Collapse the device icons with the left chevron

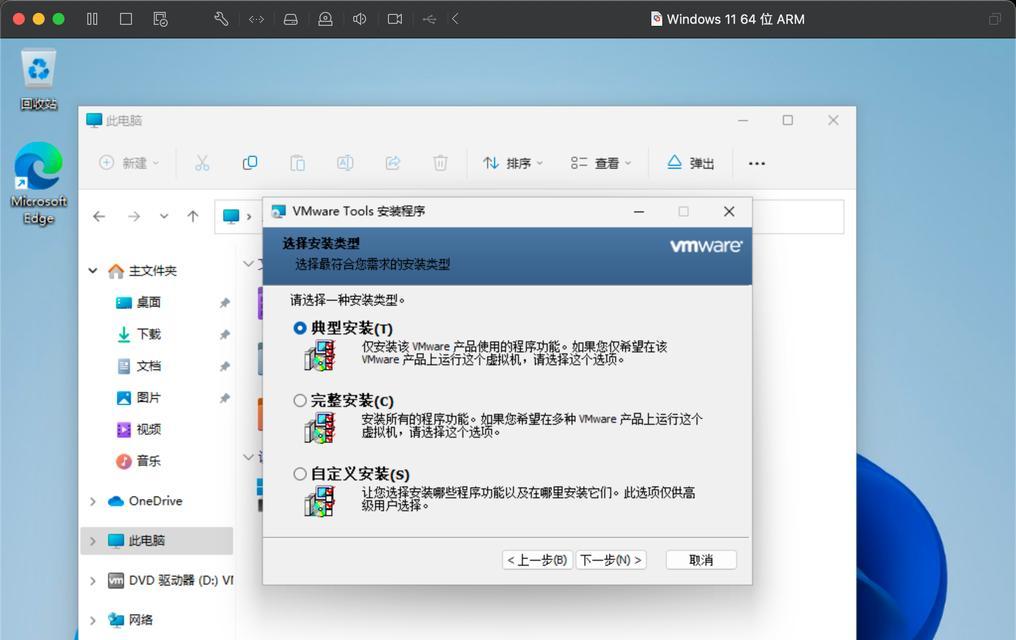(x=456, y=19)
